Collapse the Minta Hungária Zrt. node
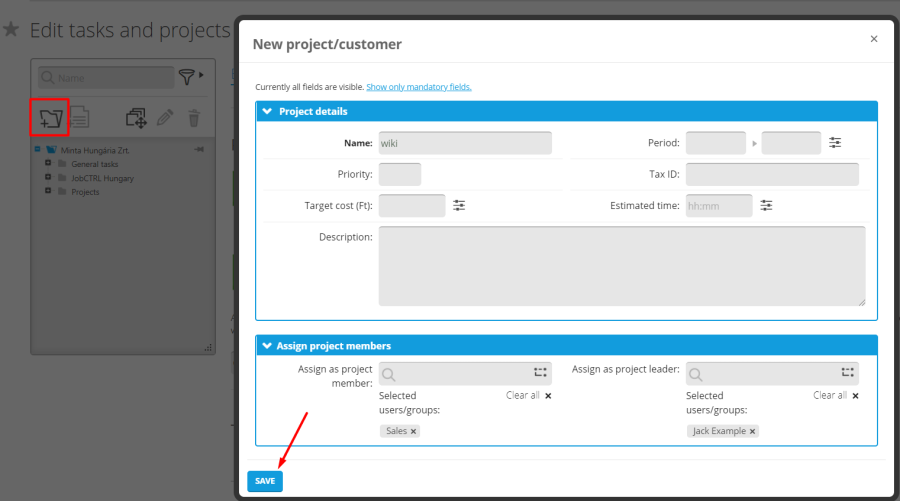900x501 pixels. 37,149
